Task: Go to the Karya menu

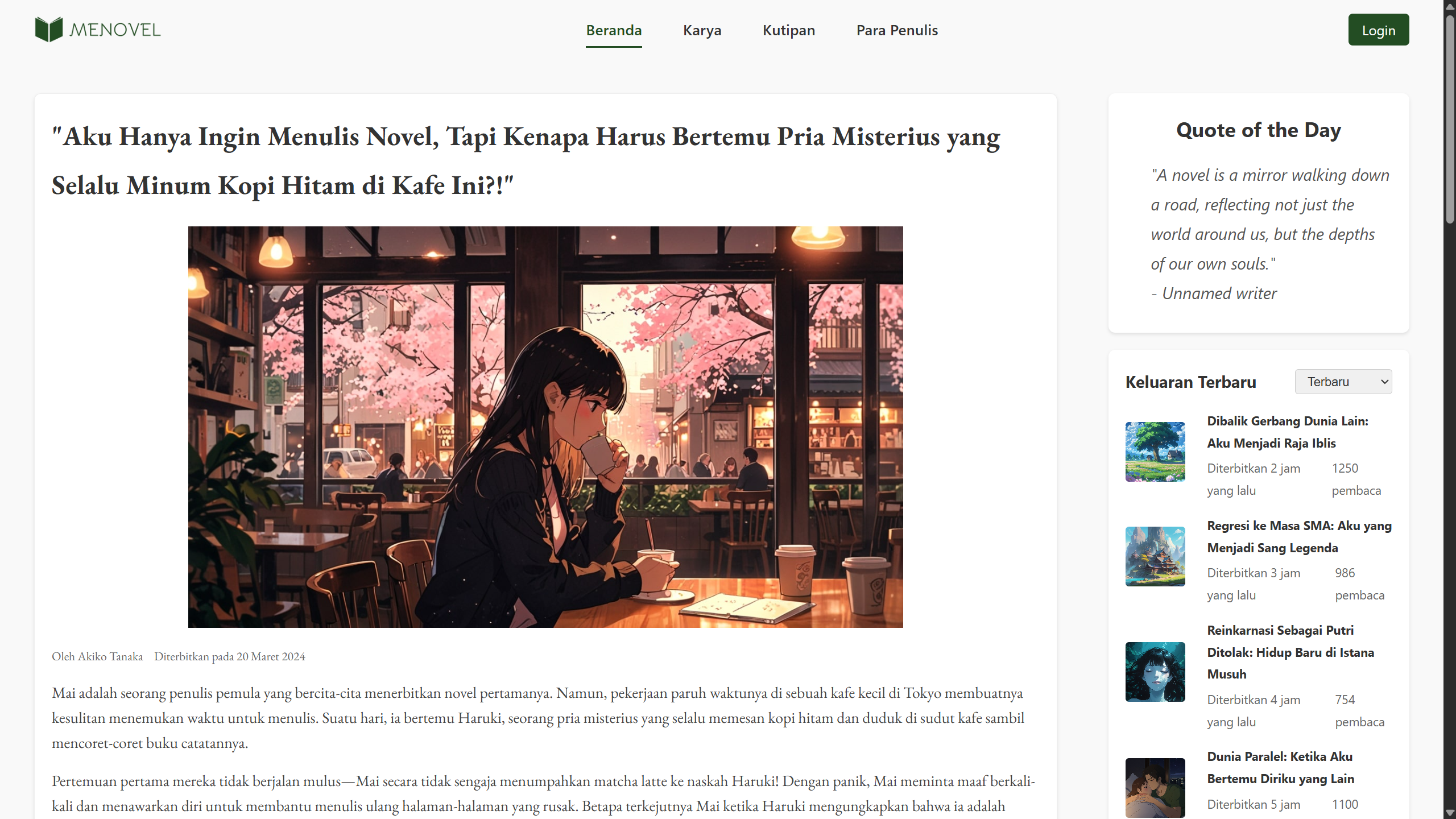Action: (x=702, y=30)
